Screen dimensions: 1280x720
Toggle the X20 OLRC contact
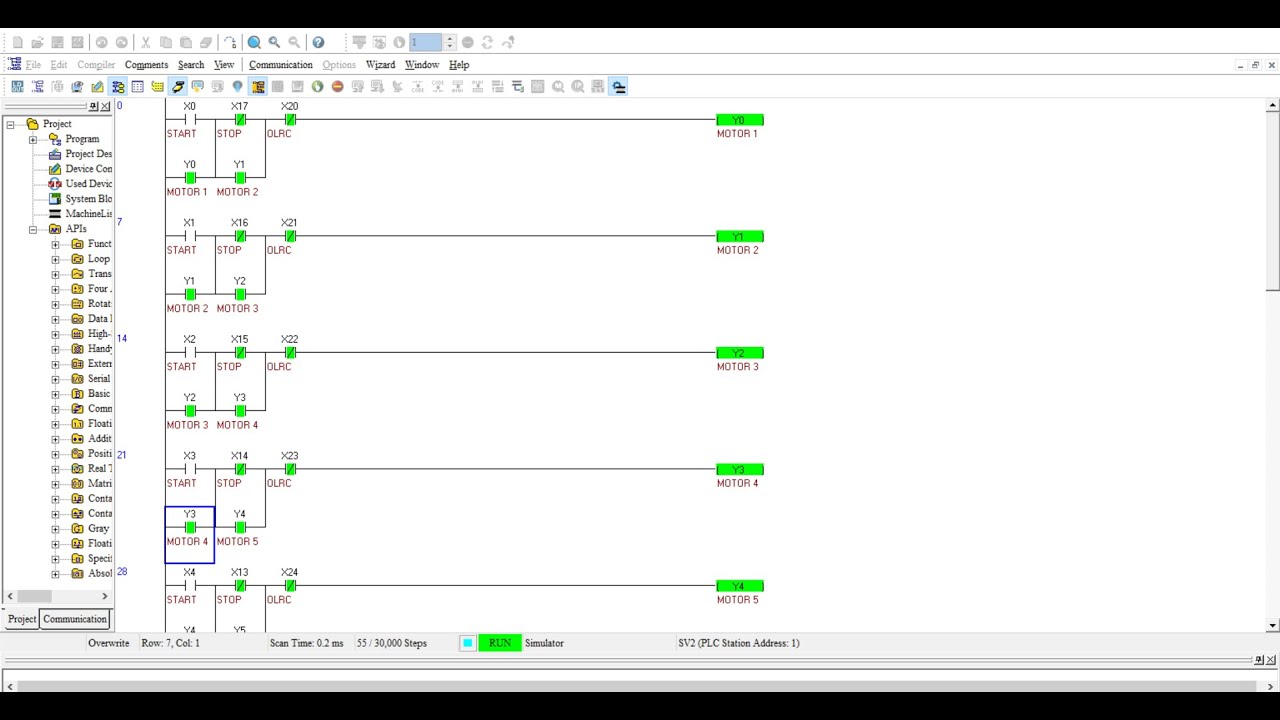point(290,120)
